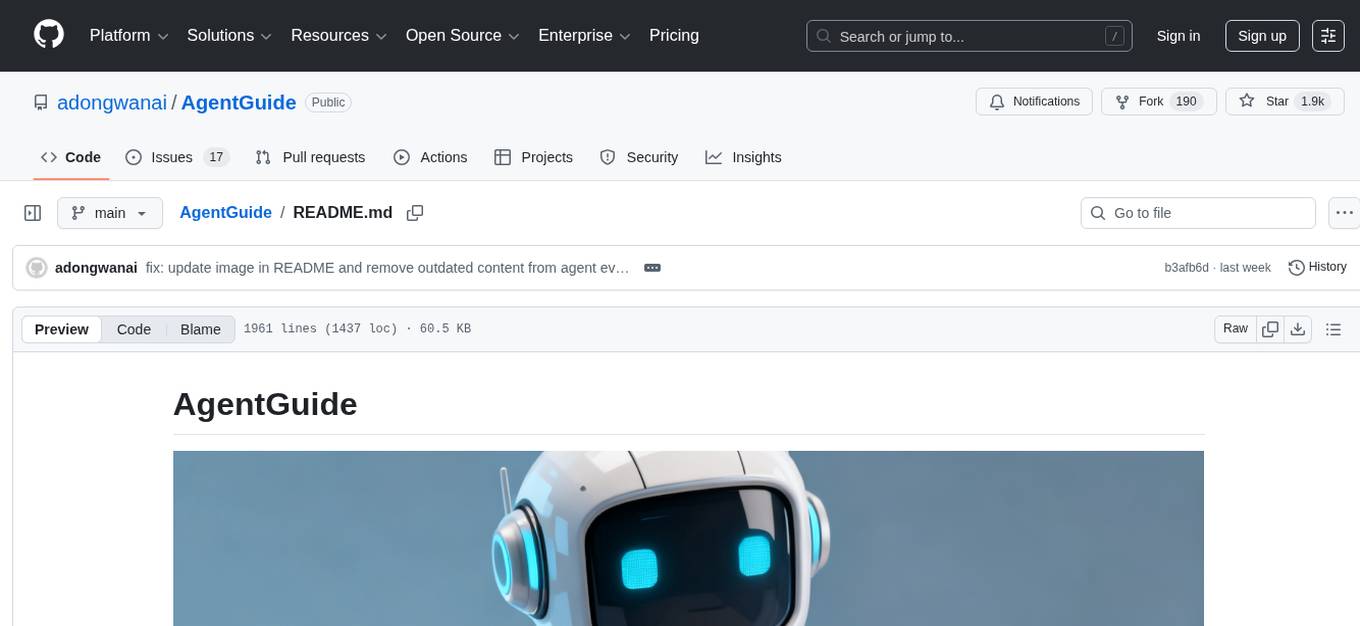This screenshot has width=1360, height=626.
Task: Click the Go to file search field
Action: [1197, 212]
